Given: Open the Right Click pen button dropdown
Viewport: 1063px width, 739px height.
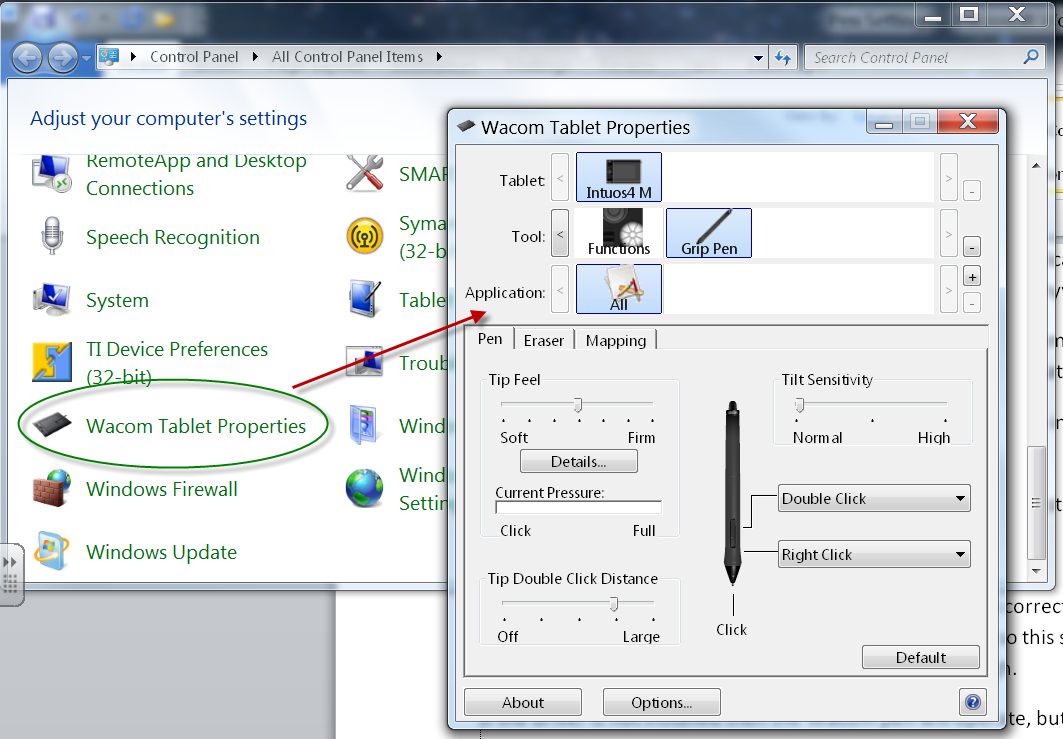Looking at the screenshot, I should tap(874, 555).
